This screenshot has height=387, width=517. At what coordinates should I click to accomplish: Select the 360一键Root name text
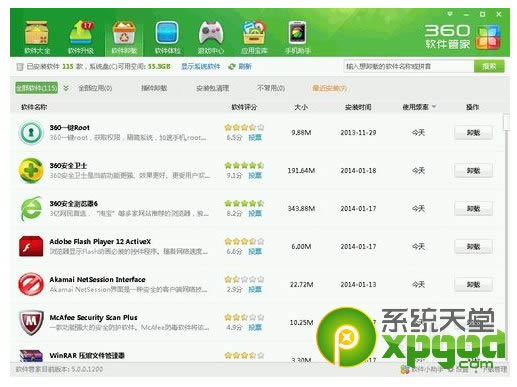[70, 128]
